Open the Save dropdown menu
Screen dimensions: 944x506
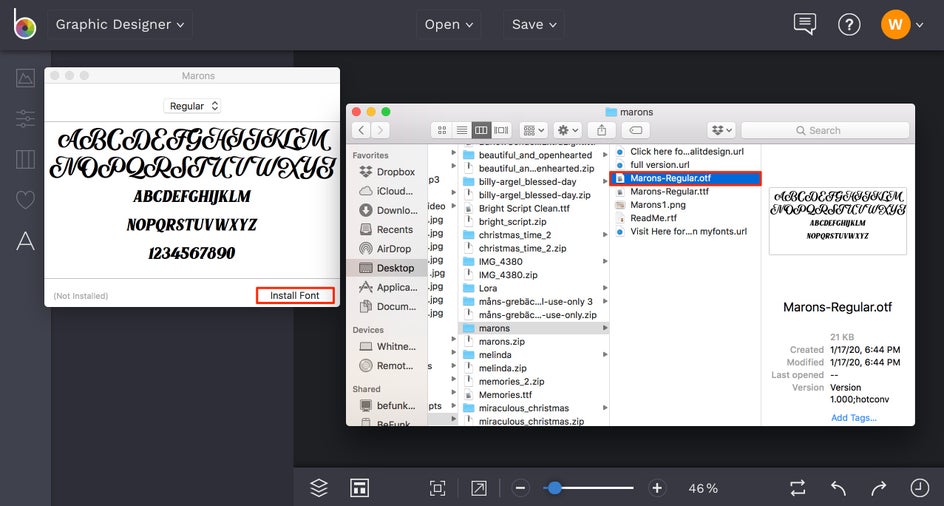coord(534,25)
